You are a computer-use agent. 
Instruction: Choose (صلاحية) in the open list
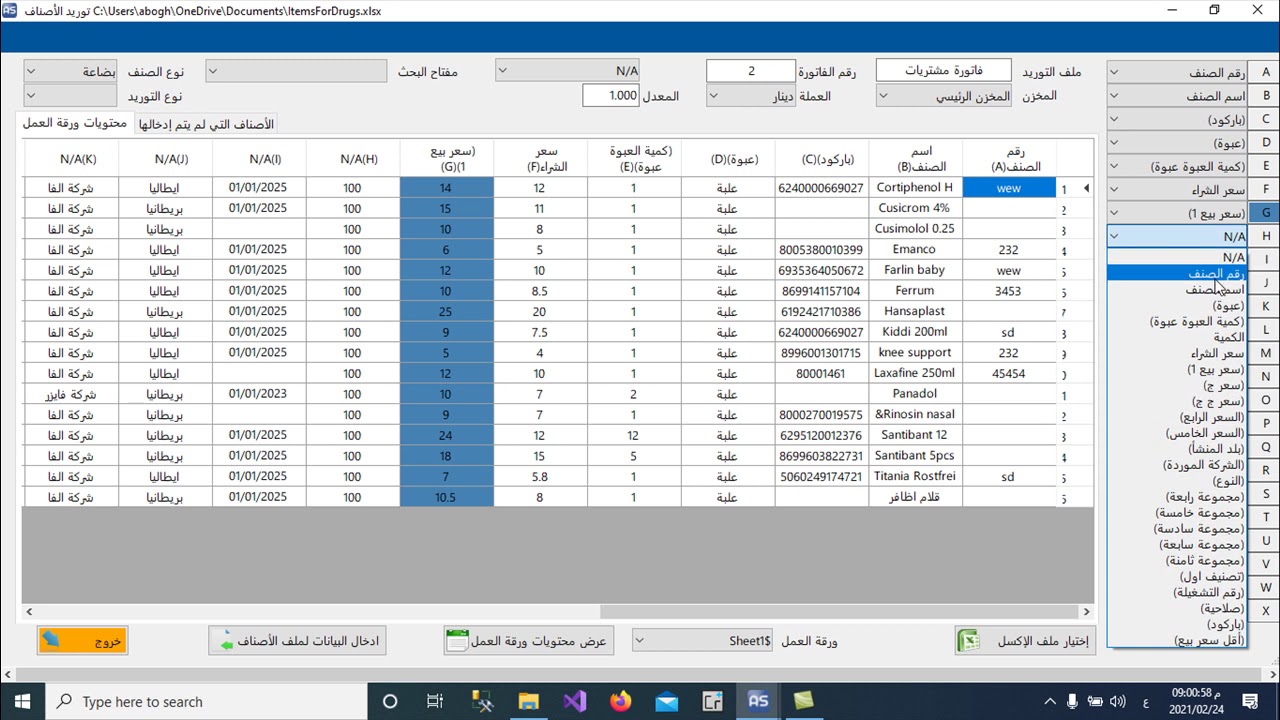coord(1177,608)
